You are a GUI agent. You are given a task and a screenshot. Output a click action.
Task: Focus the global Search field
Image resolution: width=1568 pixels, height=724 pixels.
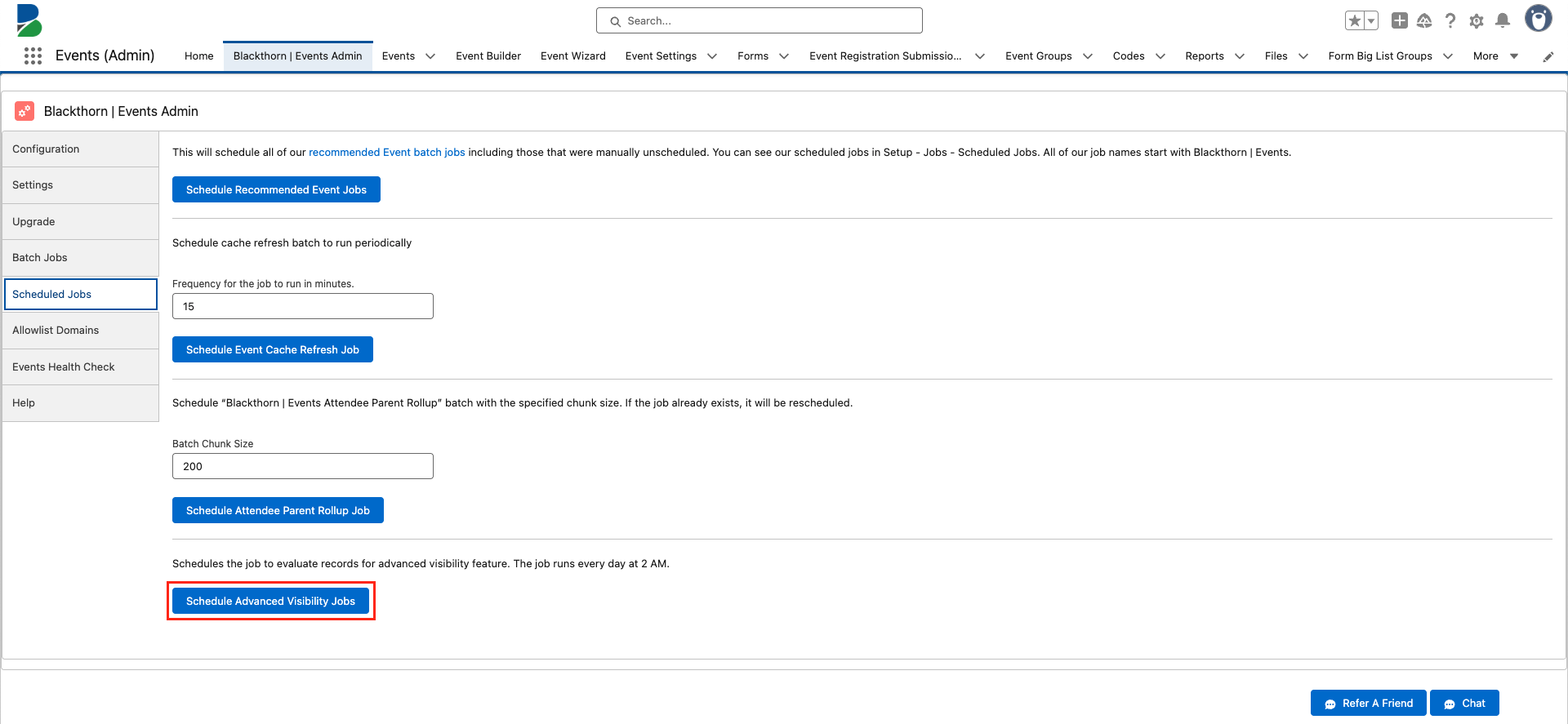pyautogui.click(x=759, y=20)
